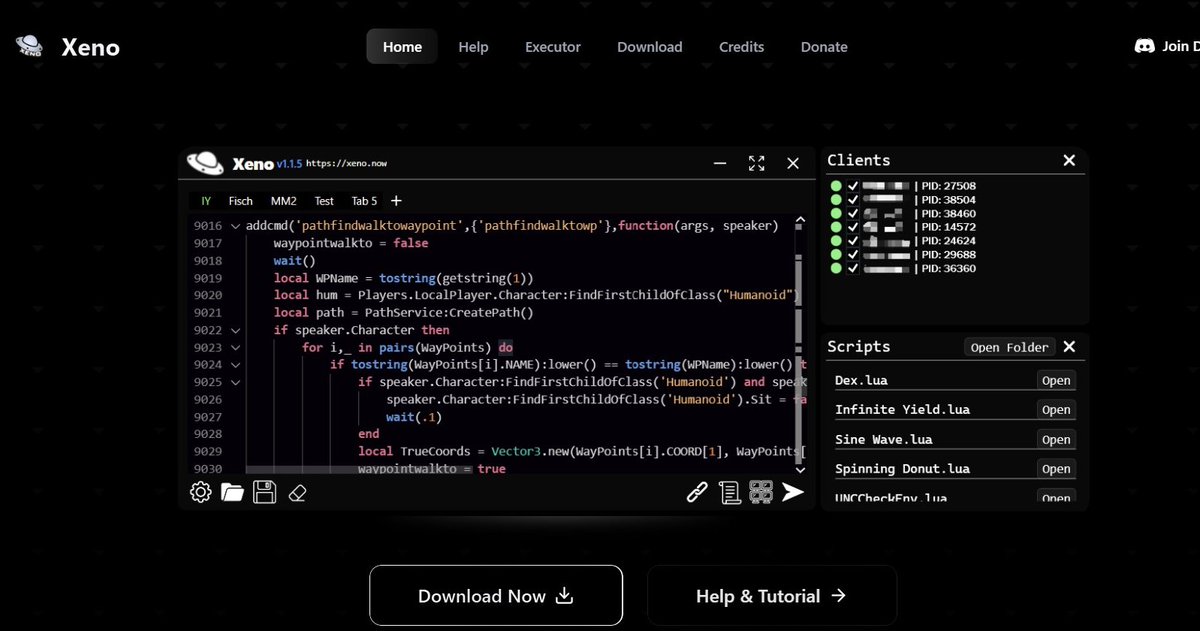Click the save floppy disk icon
Screen dimensions: 1200x631
[264, 492]
